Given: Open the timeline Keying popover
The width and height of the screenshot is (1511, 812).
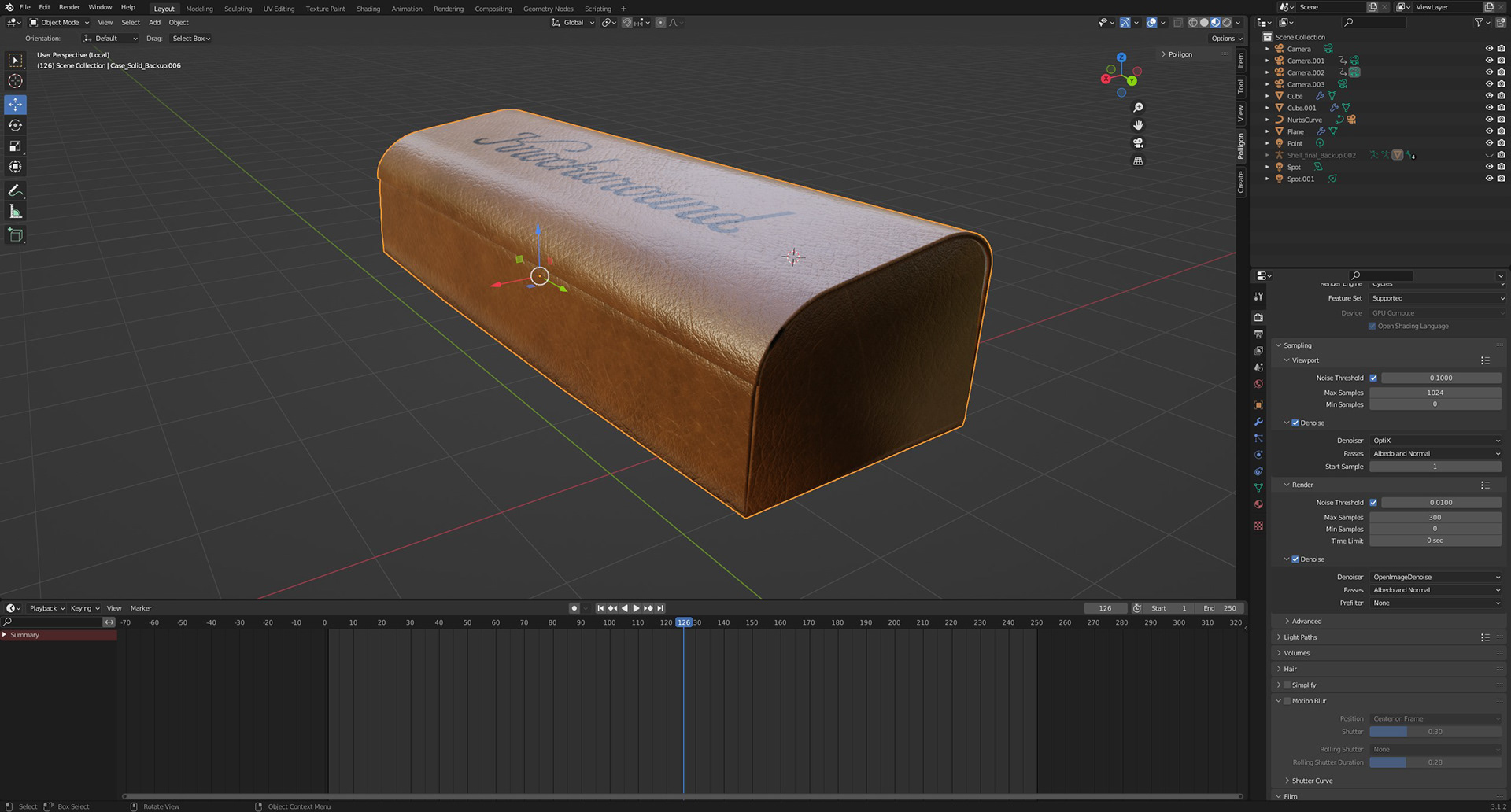Looking at the screenshot, I should (85, 608).
